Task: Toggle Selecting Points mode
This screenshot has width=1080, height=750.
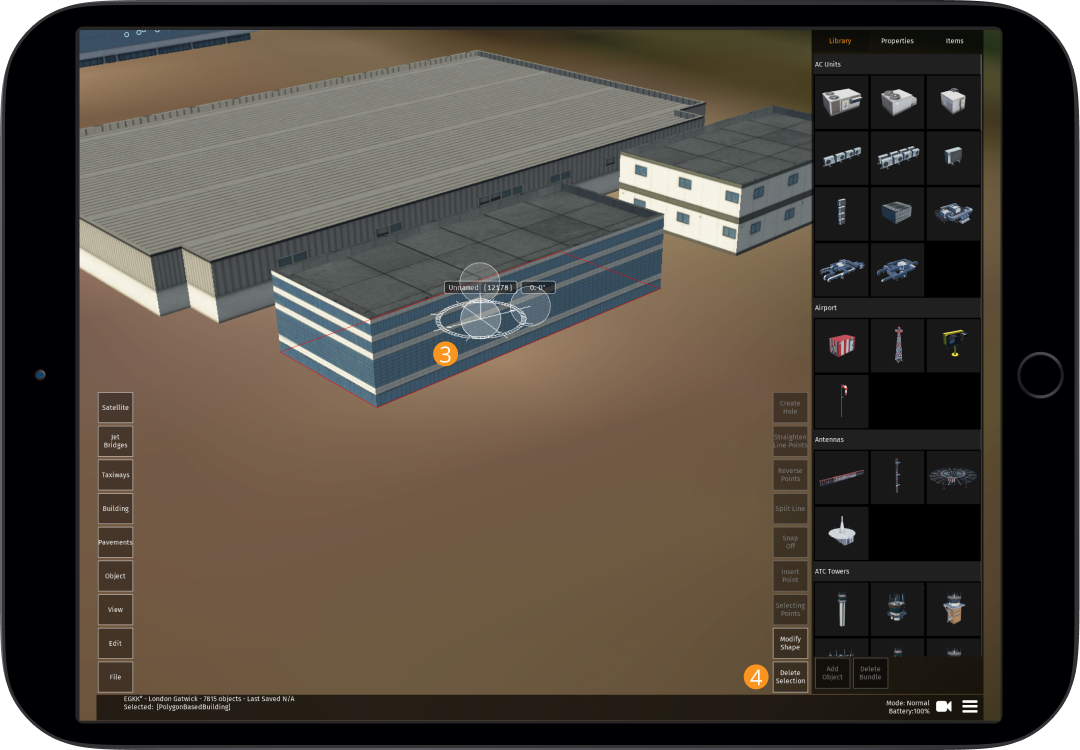Action: pyautogui.click(x=790, y=609)
